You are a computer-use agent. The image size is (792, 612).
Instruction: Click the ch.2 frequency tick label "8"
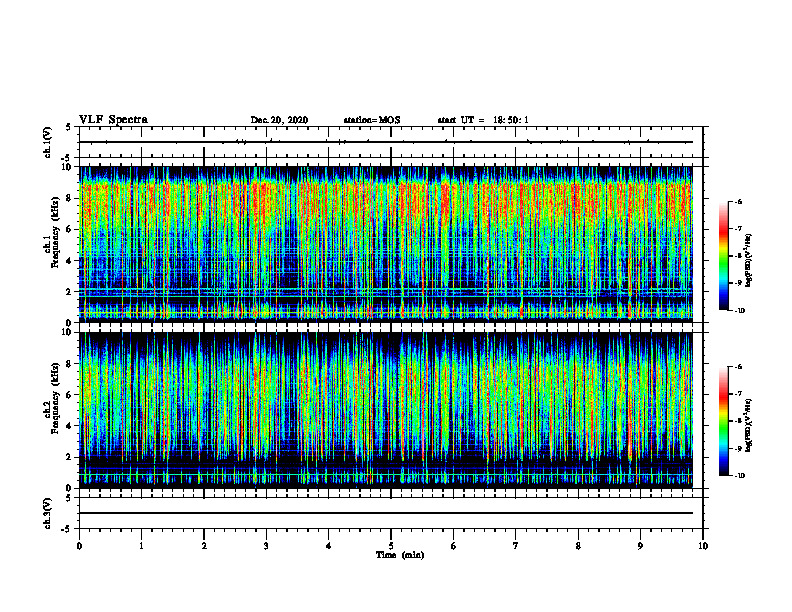[70, 364]
